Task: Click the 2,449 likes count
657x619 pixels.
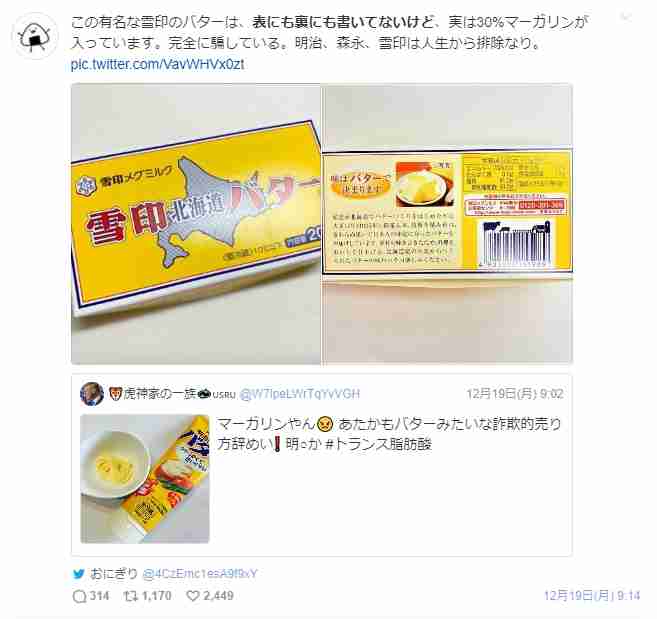Action: point(218,596)
